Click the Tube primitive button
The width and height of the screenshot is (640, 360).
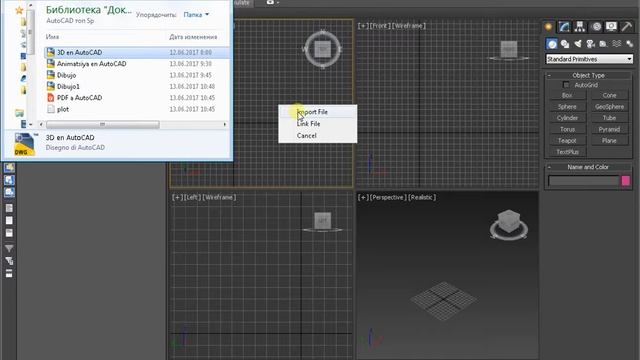point(609,118)
